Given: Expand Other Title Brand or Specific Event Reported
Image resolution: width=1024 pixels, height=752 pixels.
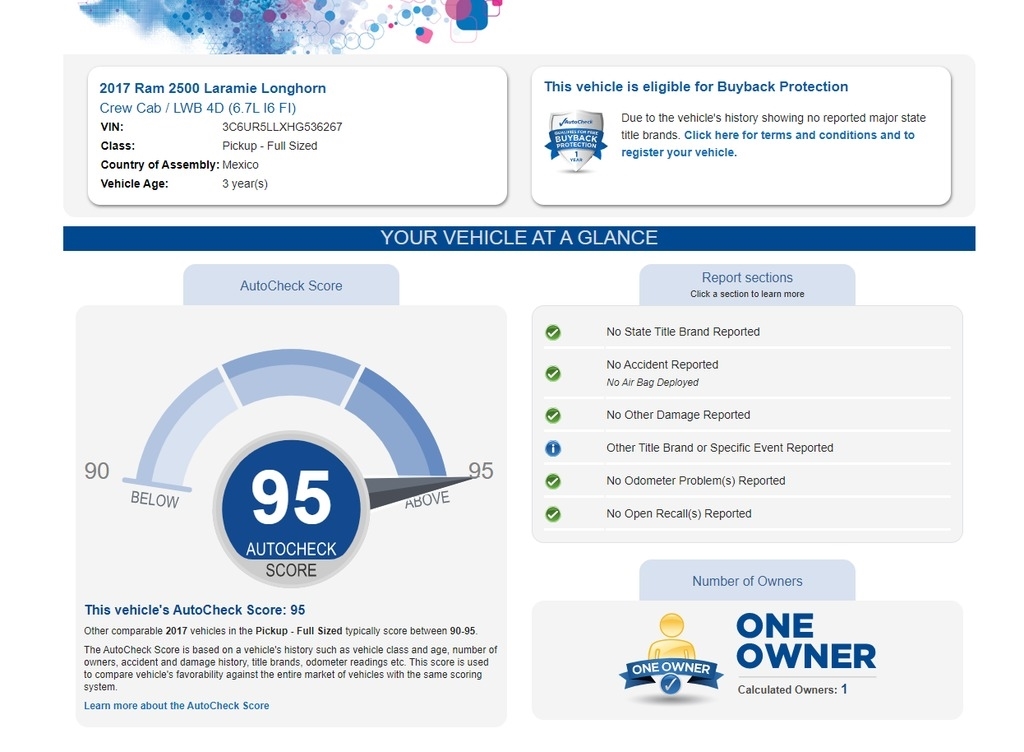Looking at the screenshot, I should click(719, 448).
